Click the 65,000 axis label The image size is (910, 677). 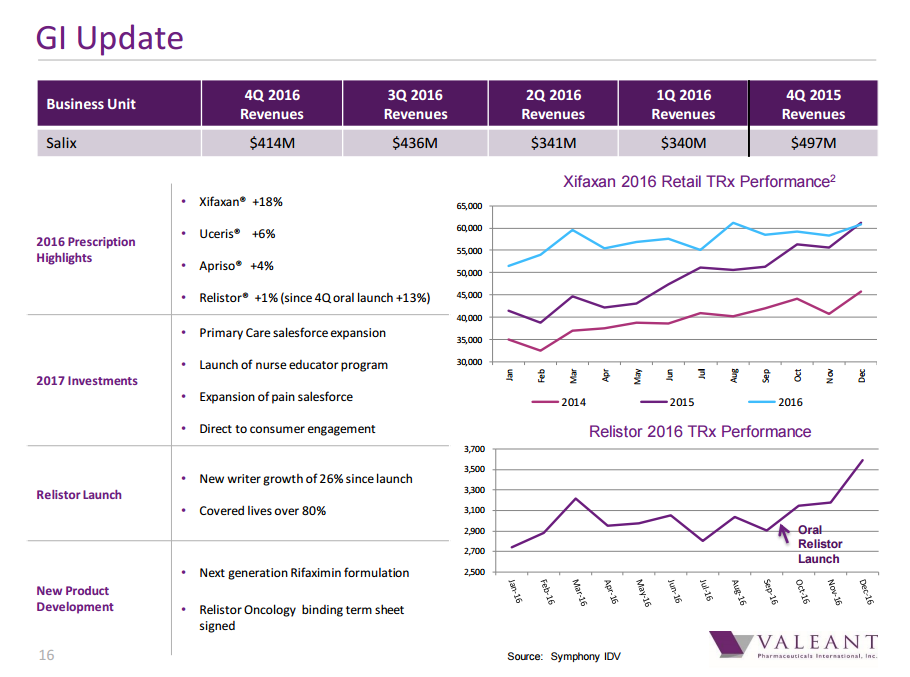click(470, 206)
